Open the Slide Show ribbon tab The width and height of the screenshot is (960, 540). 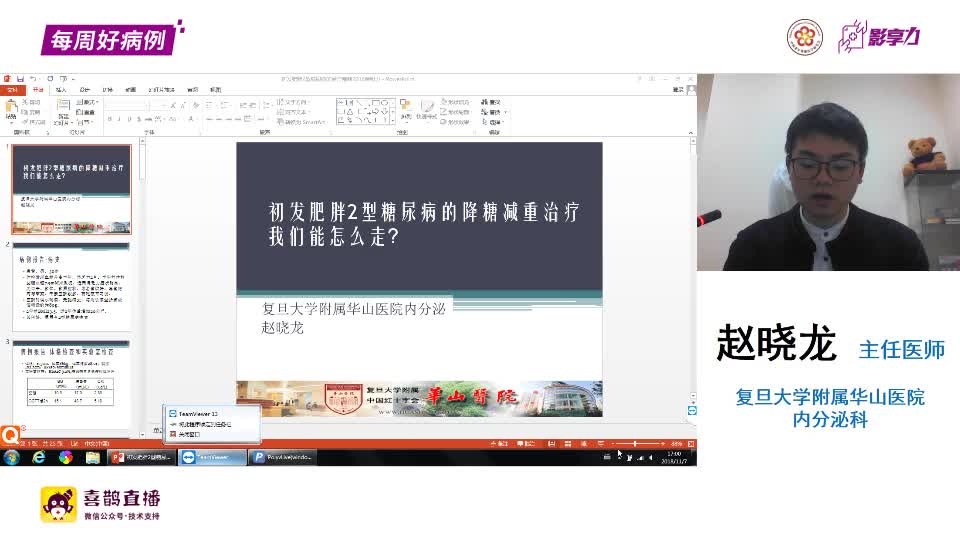click(x=162, y=90)
